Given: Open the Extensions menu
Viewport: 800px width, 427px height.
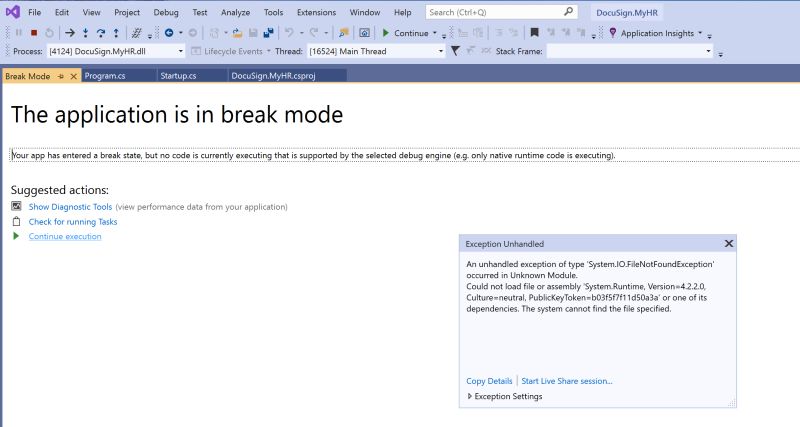Looking at the screenshot, I should click(x=316, y=12).
